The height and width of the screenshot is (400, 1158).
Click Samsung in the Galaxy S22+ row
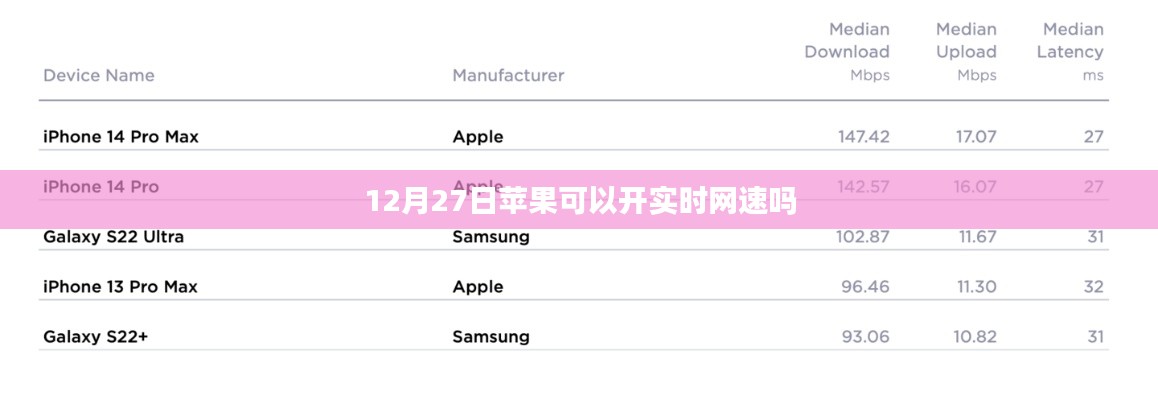pyautogui.click(x=491, y=337)
